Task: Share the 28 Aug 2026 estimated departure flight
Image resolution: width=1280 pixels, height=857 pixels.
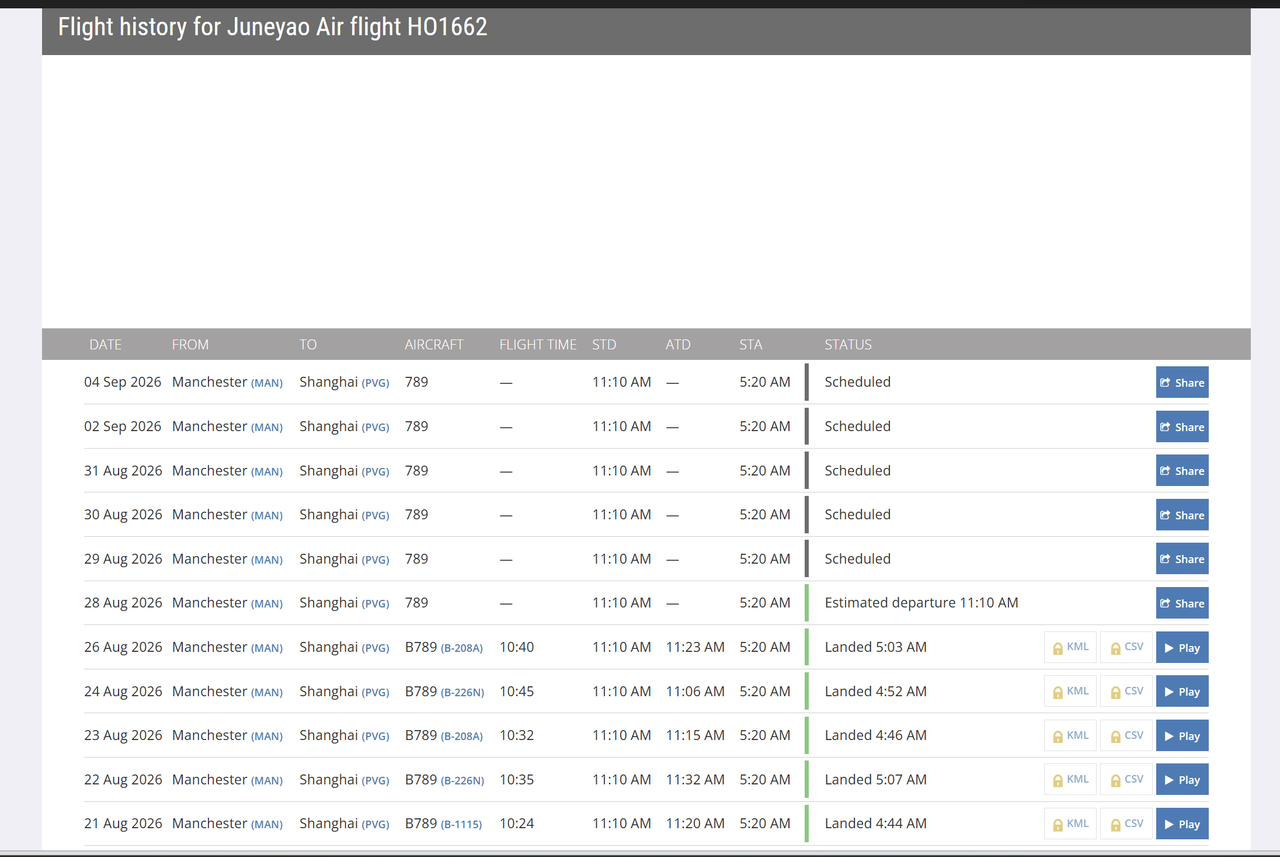Action: (x=1182, y=603)
